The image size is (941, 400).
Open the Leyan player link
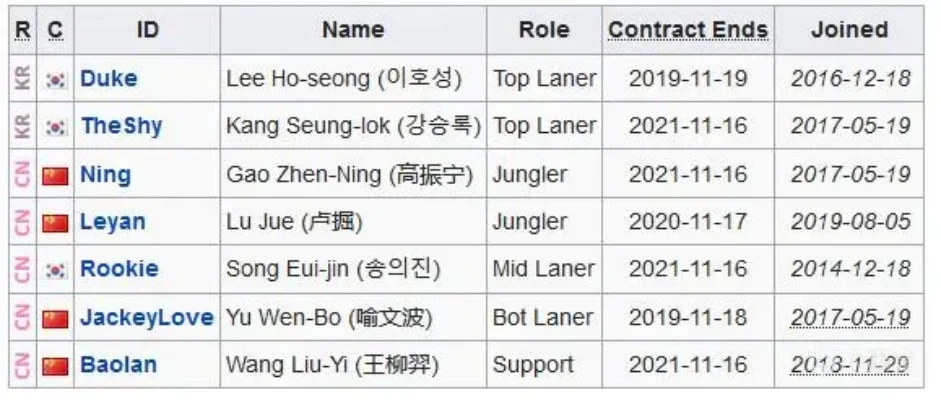(113, 222)
